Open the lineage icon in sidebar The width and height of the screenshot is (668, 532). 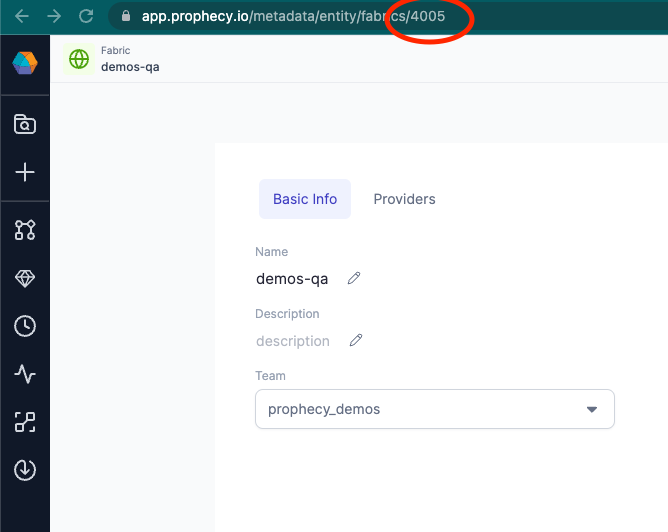click(25, 422)
